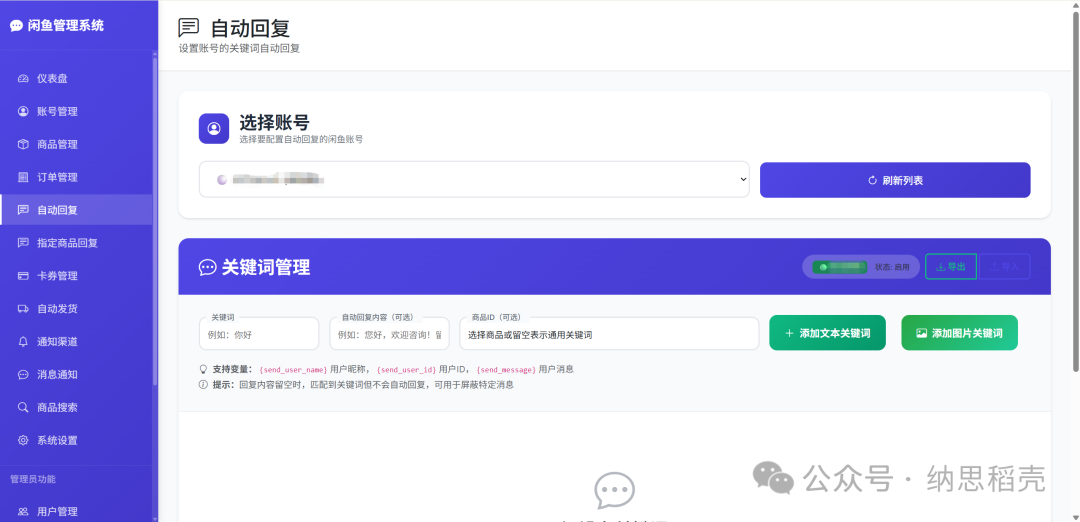Screen dimensions: 1080x522
Task: Click the 商品搜索 magnifier icon
Action: coord(23,408)
